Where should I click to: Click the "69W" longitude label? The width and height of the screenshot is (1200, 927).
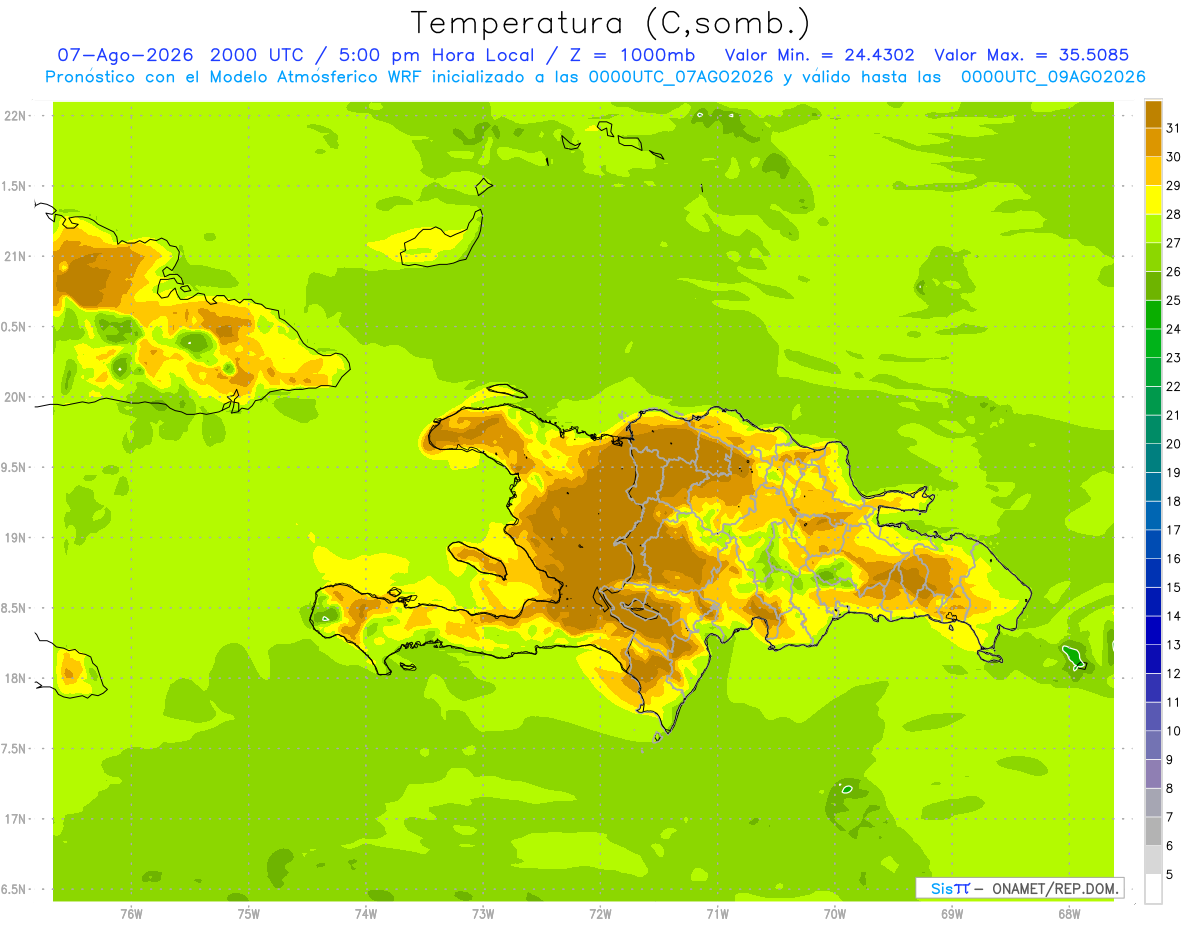pos(952,914)
